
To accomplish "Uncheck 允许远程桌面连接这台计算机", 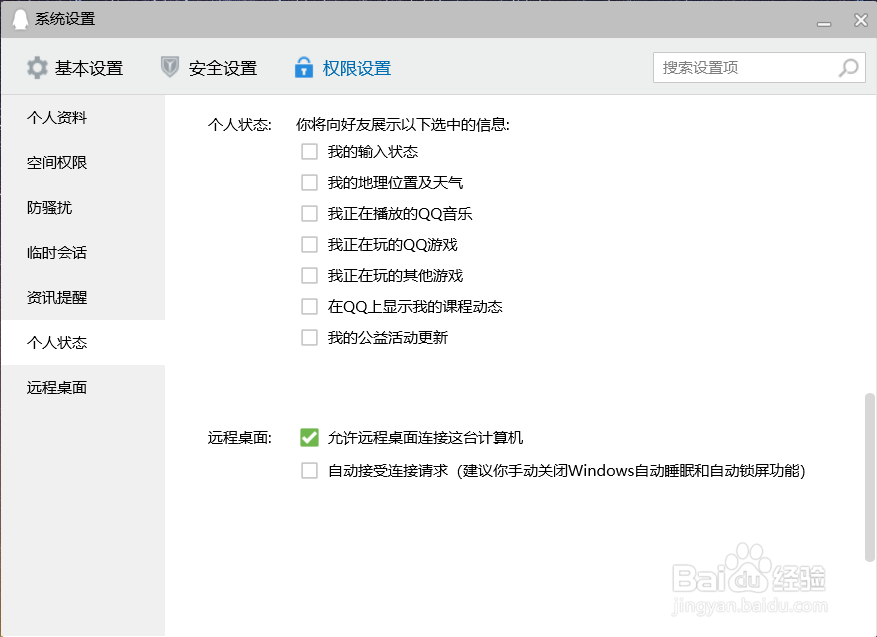I will pos(309,437).
